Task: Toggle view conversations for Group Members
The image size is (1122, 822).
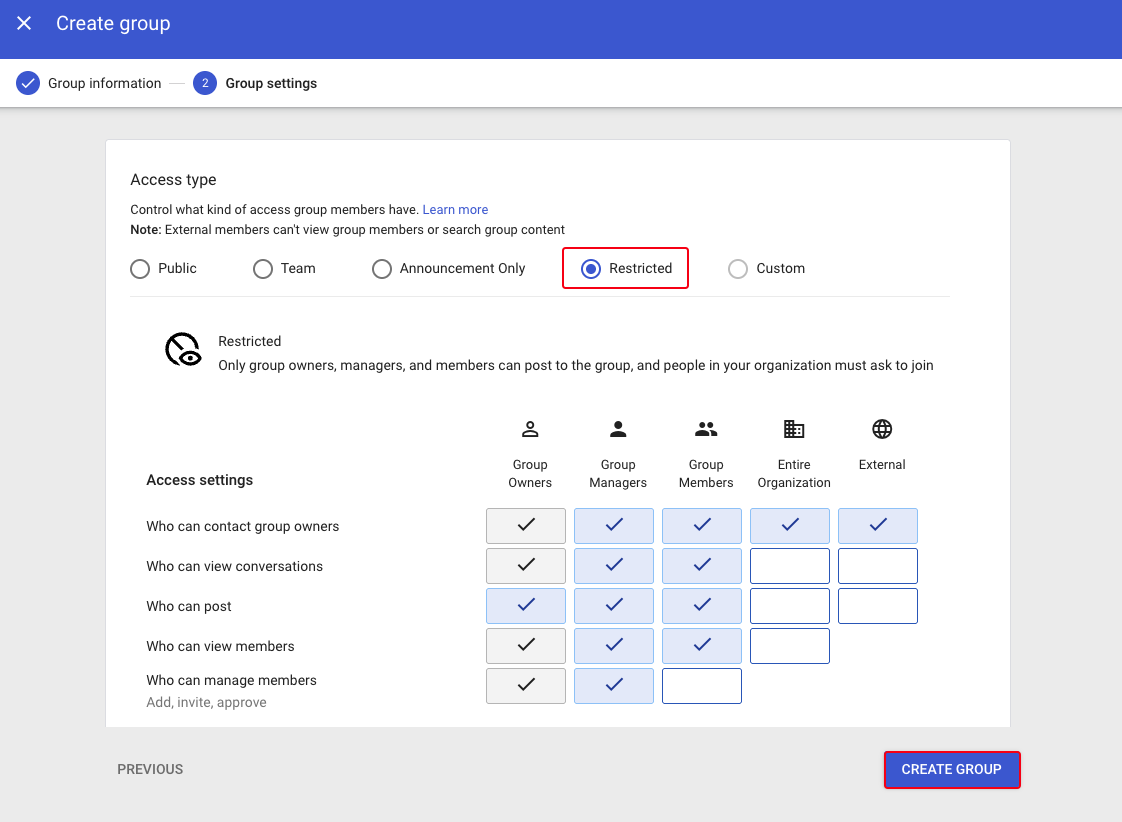Action: coord(702,566)
